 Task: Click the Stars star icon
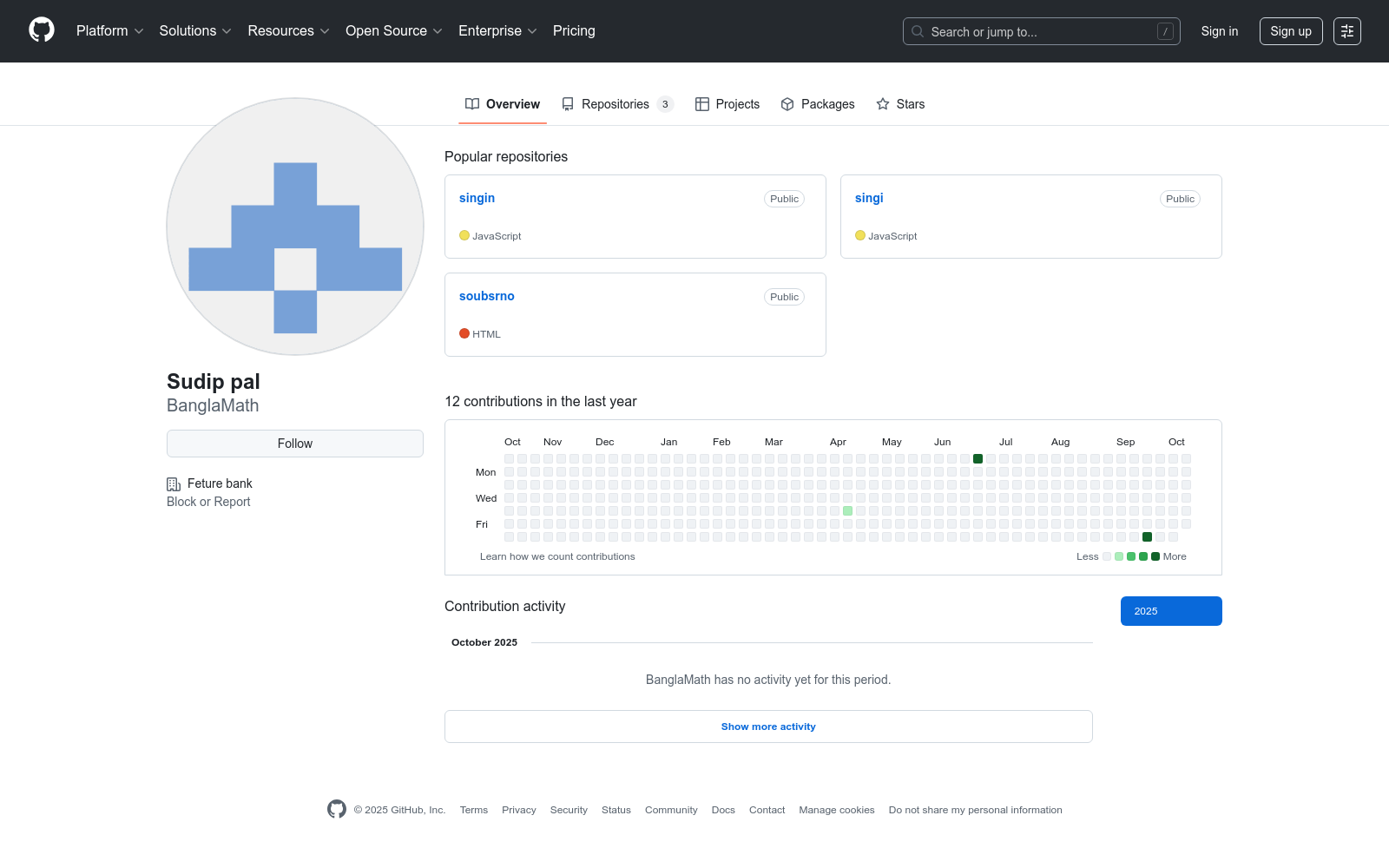[883, 104]
